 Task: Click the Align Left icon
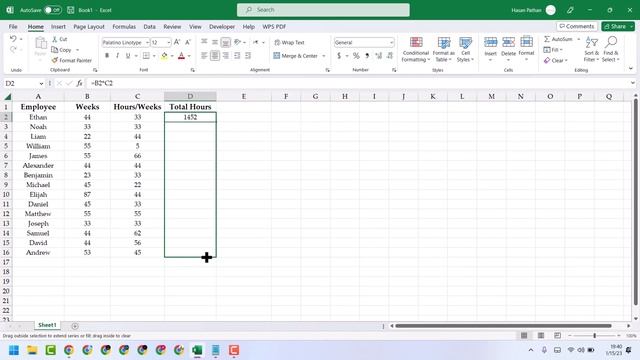[x=204, y=56]
